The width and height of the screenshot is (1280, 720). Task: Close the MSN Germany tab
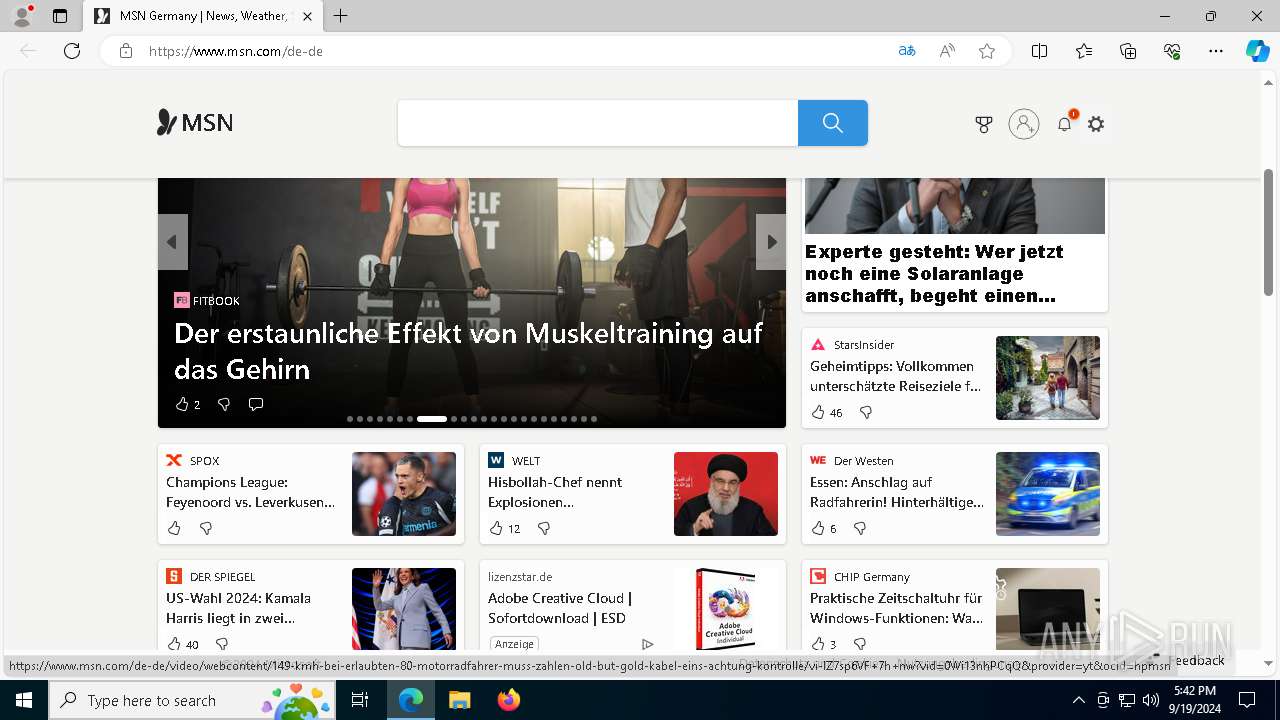(307, 16)
